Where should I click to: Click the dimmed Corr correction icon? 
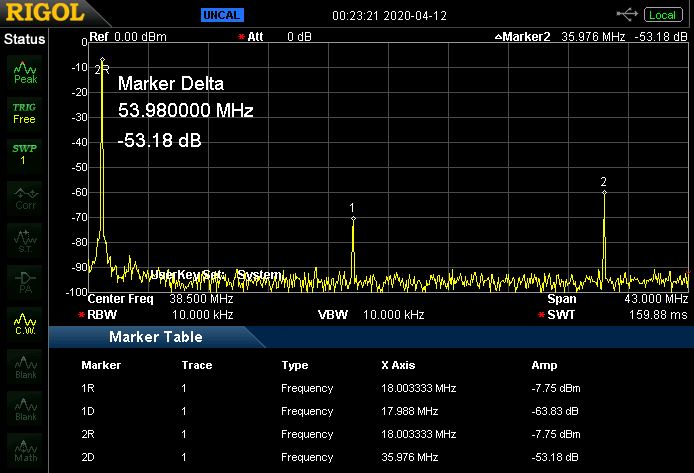[x=25, y=198]
